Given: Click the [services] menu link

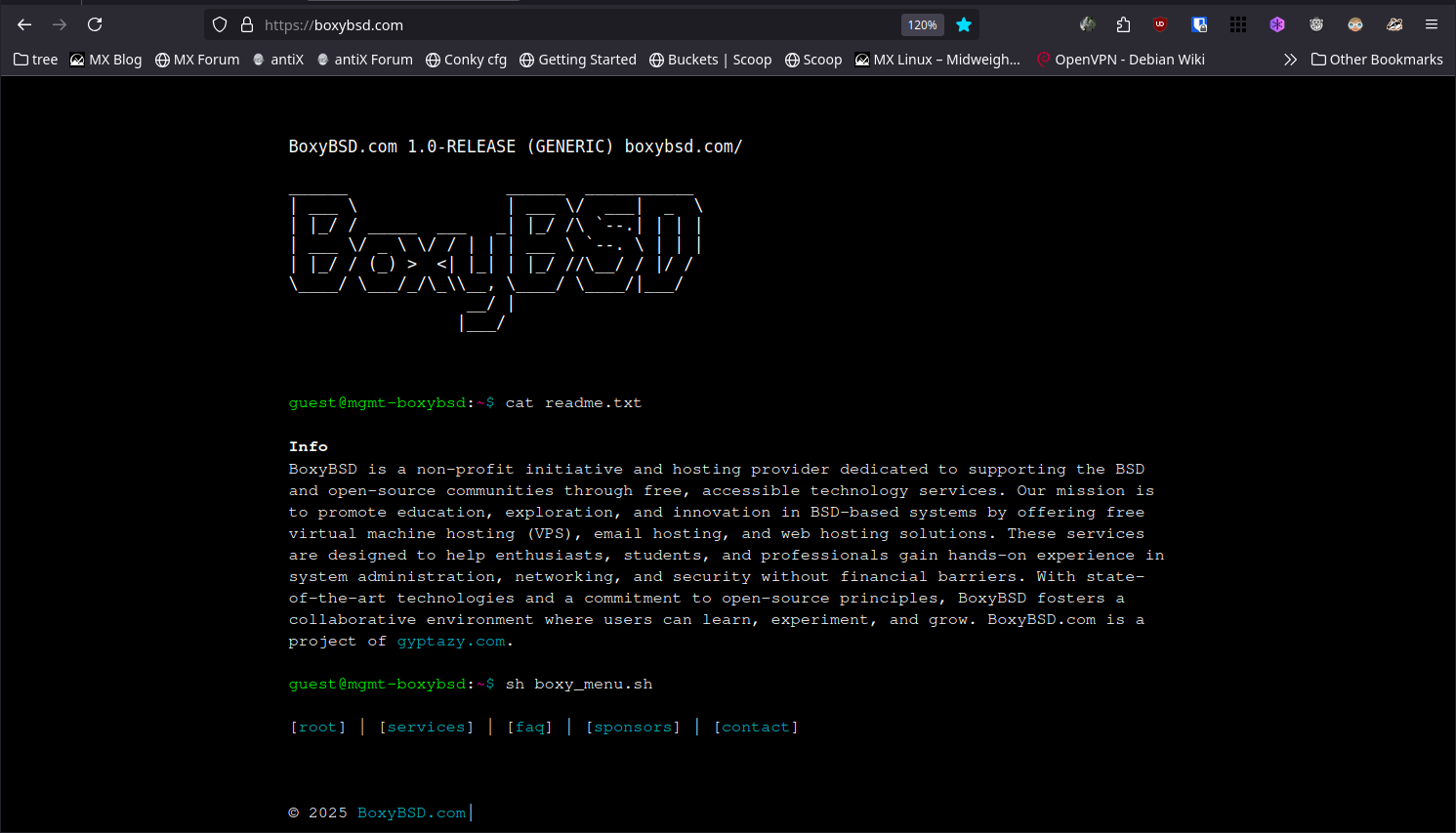Looking at the screenshot, I should coord(427,728).
